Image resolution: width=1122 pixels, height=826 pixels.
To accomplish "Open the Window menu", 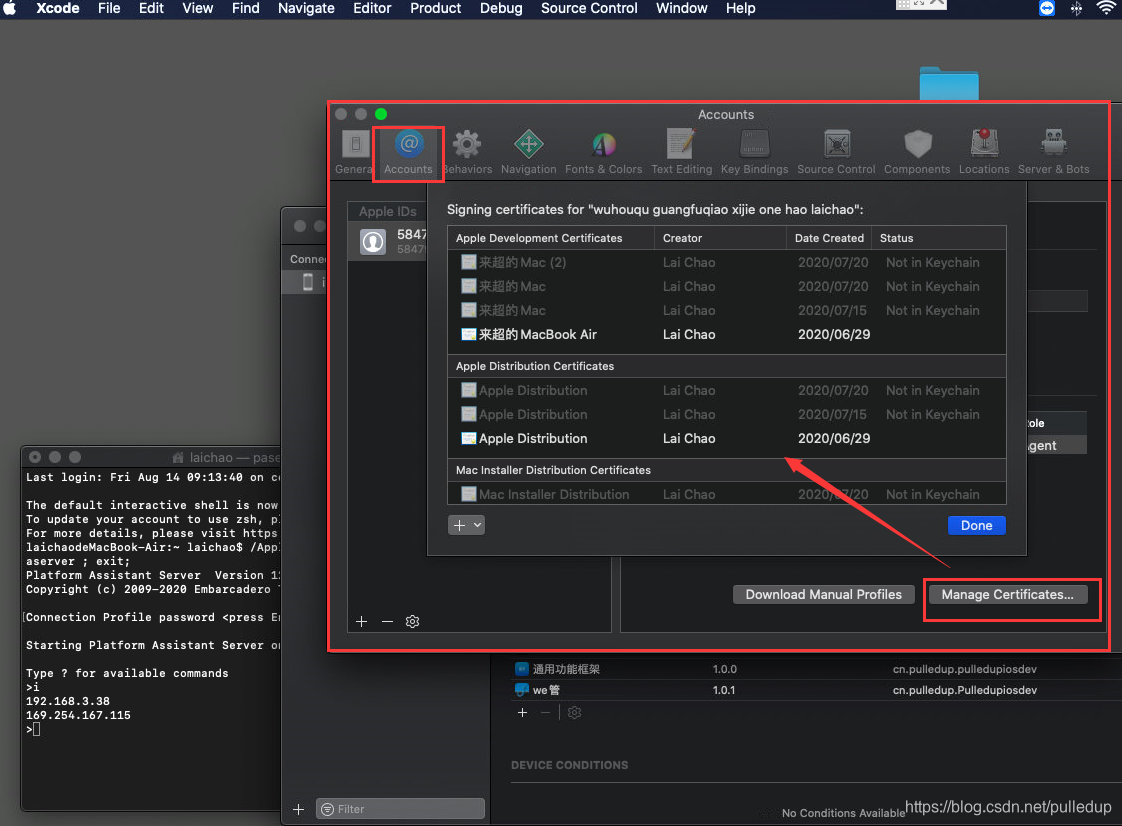I will point(681,9).
